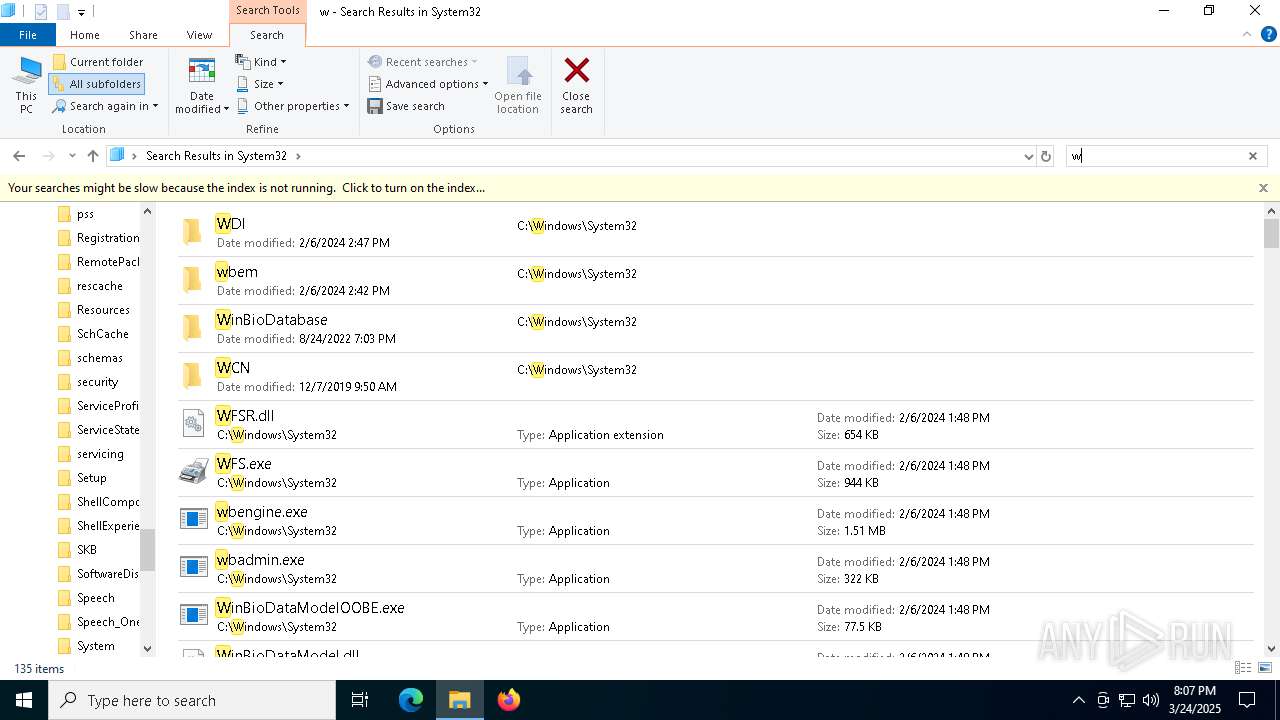
Task: Open Task View on the taskbar
Action: tap(360, 700)
